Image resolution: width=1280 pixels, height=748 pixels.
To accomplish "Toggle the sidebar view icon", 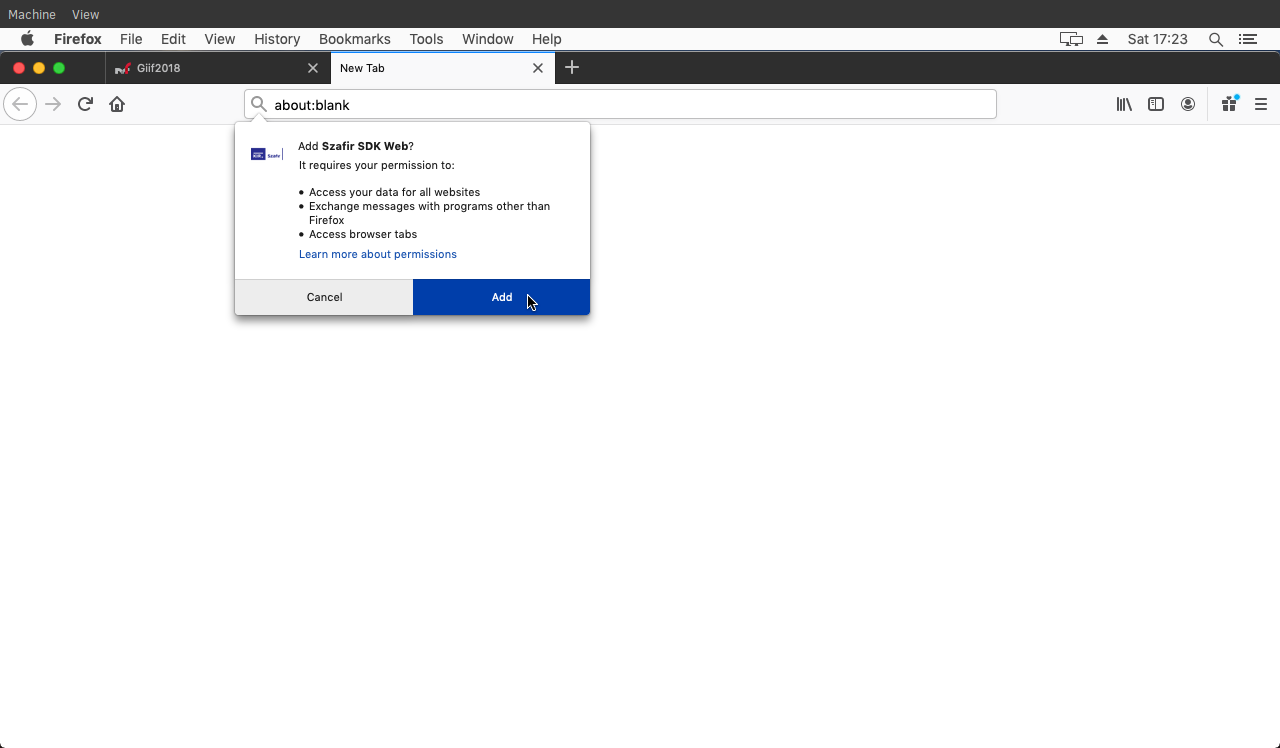I will [1156, 104].
